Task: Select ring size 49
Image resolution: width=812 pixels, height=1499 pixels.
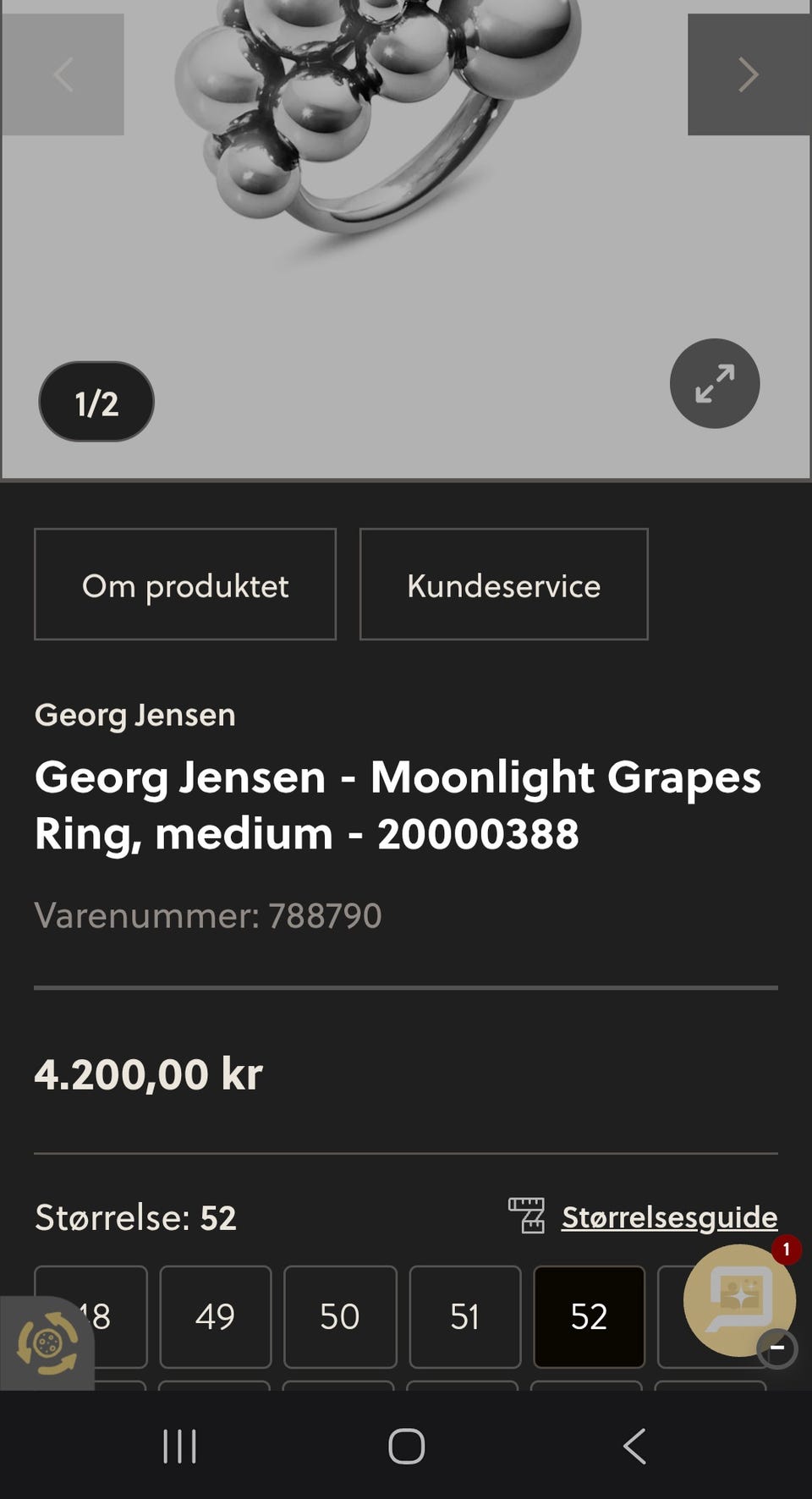Action: pos(215,1316)
